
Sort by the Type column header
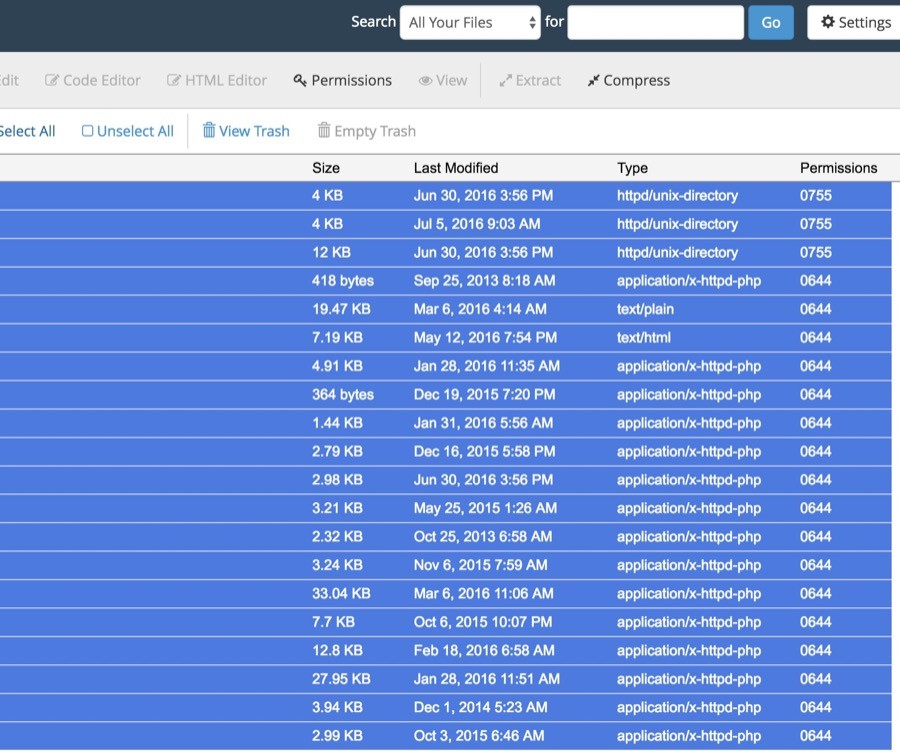pyautogui.click(x=633, y=168)
